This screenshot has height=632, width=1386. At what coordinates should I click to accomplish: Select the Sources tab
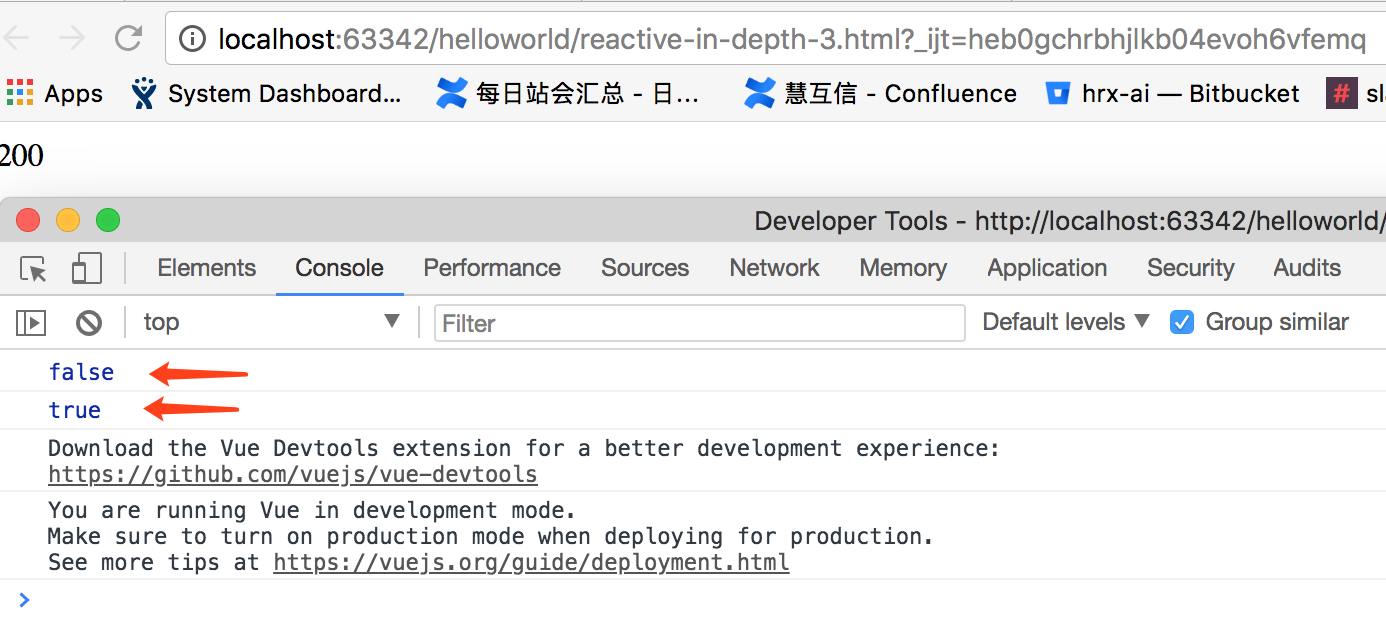pos(644,268)
